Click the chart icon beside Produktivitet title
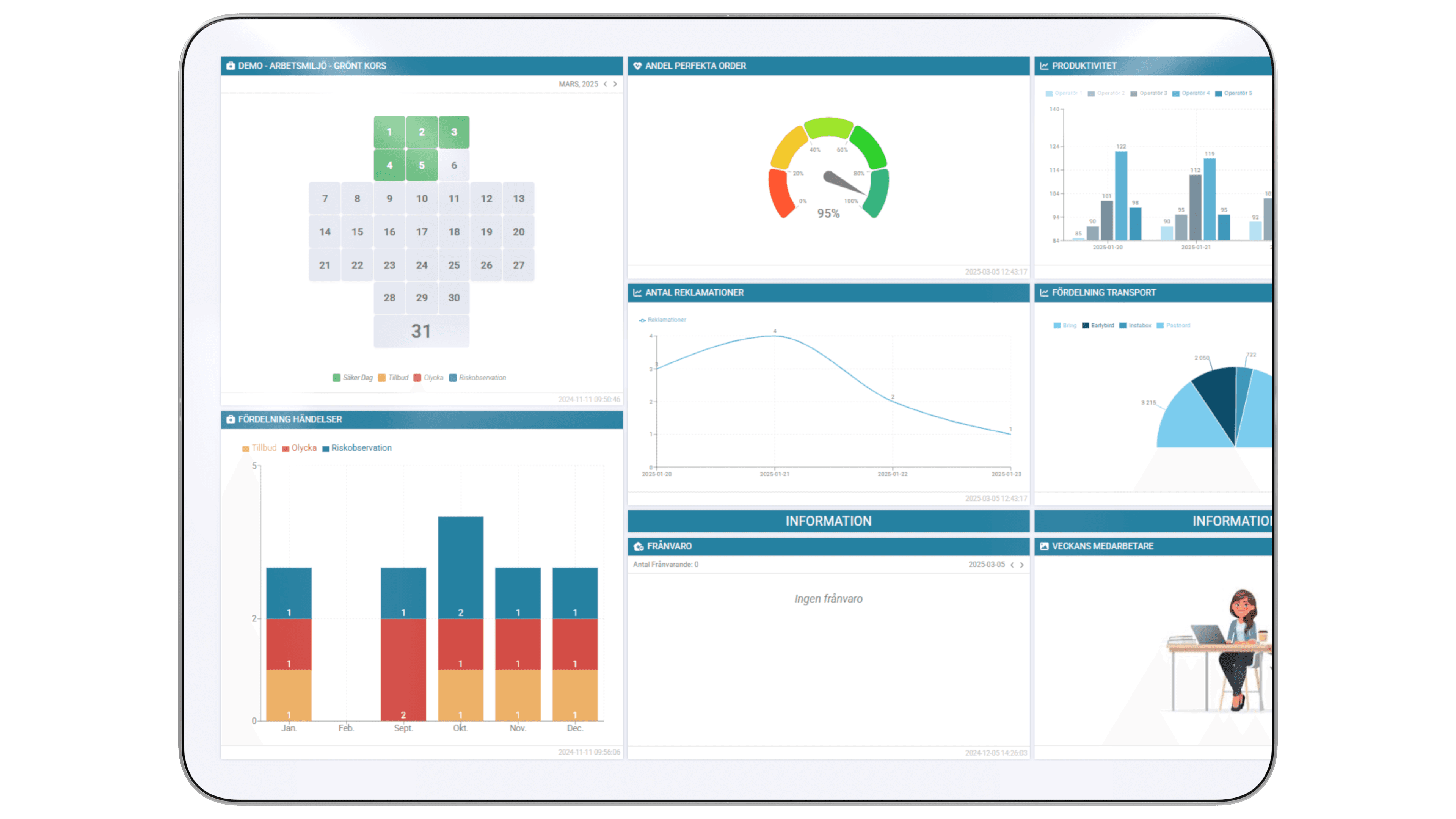1456x819 pixels. pos(1044,66)
